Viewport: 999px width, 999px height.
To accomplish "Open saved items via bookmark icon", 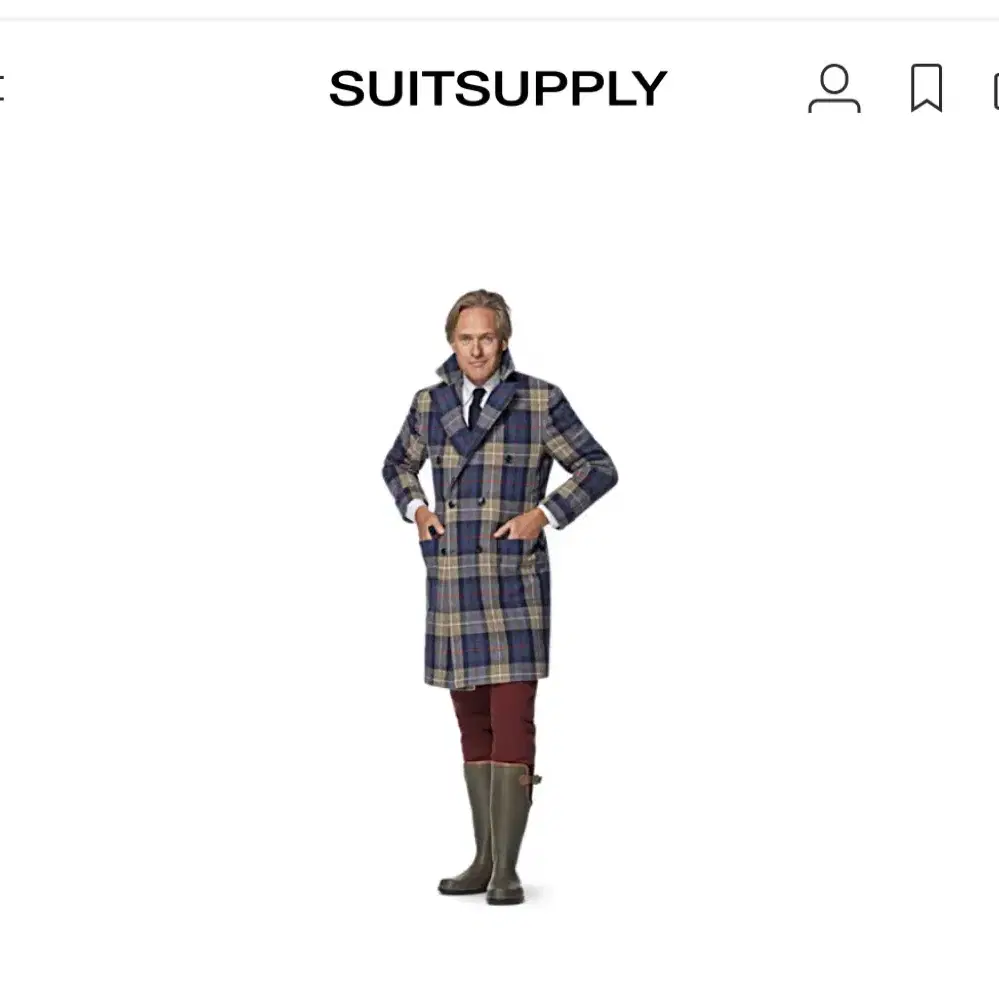I will tap(926, 88).
